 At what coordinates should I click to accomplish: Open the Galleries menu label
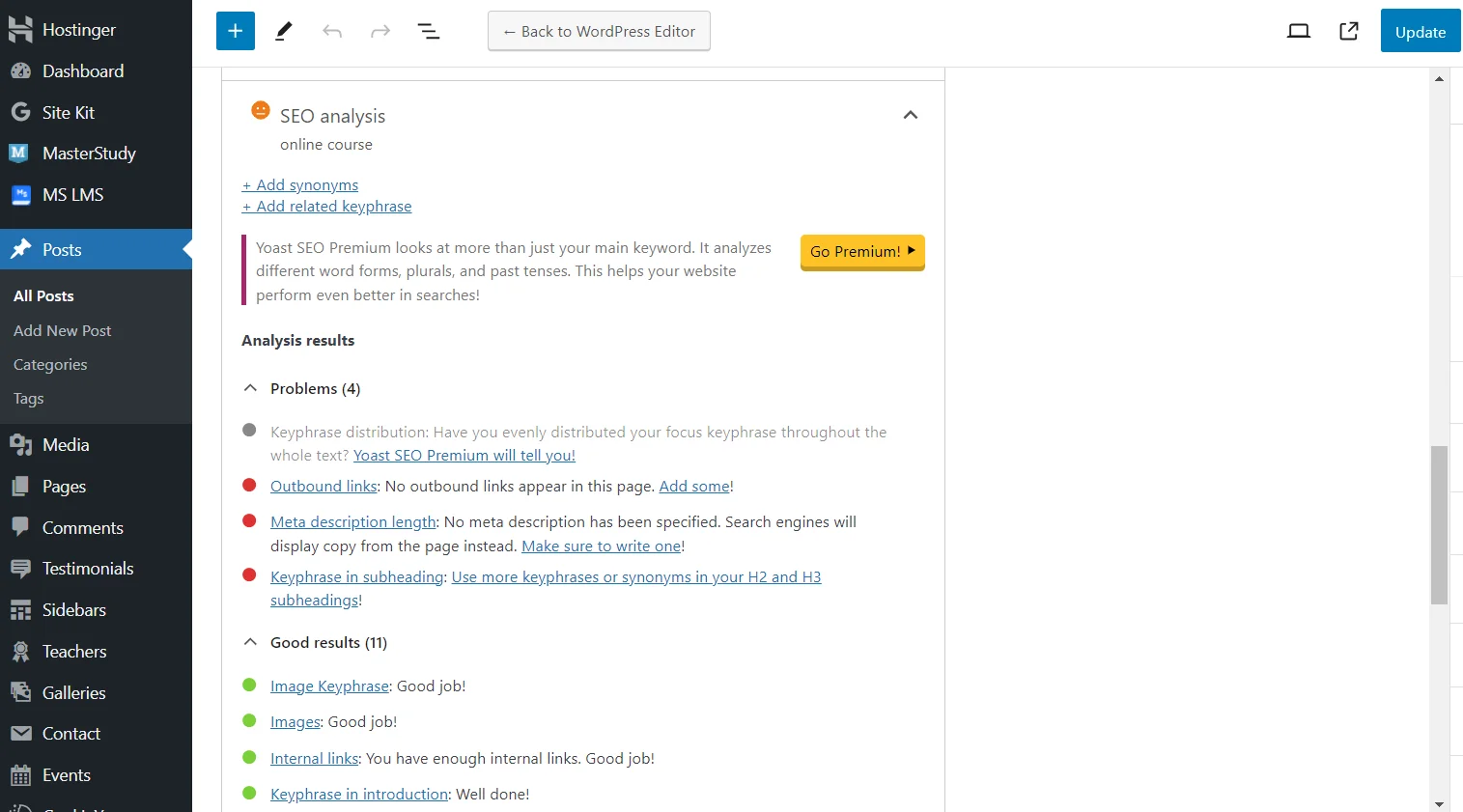click(74, 693)
